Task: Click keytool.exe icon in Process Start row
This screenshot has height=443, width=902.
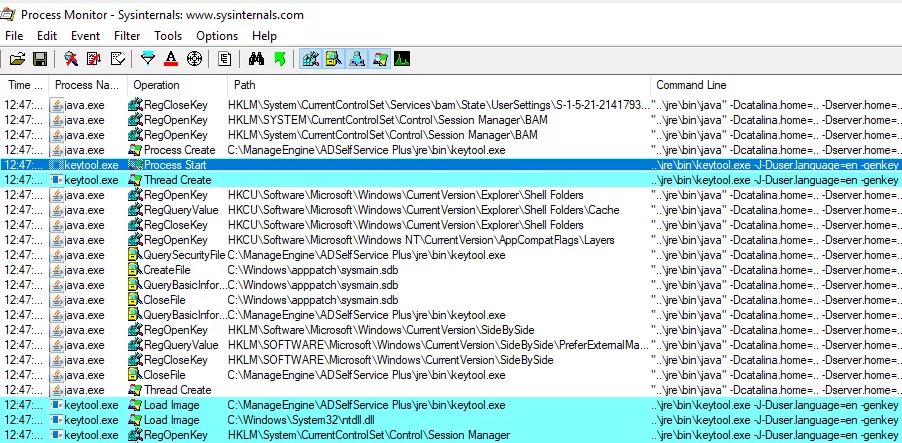Action: pyautogui.click(x=56, y=165)
